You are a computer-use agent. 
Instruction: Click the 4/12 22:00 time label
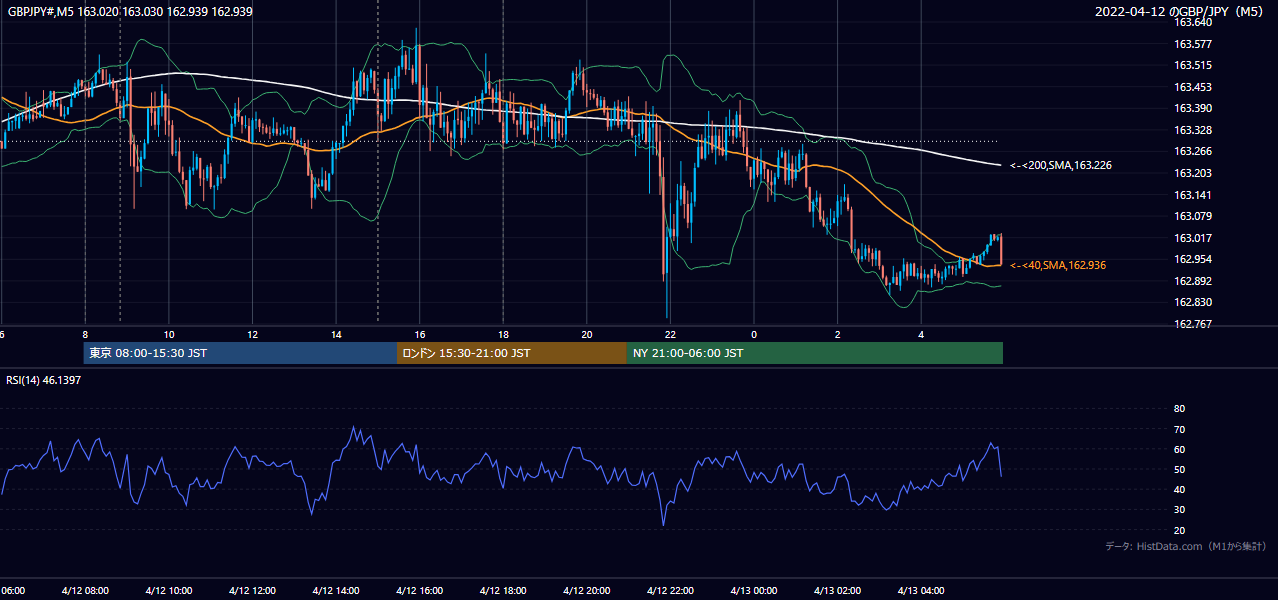pyautogui.click(x=670, y=591)
